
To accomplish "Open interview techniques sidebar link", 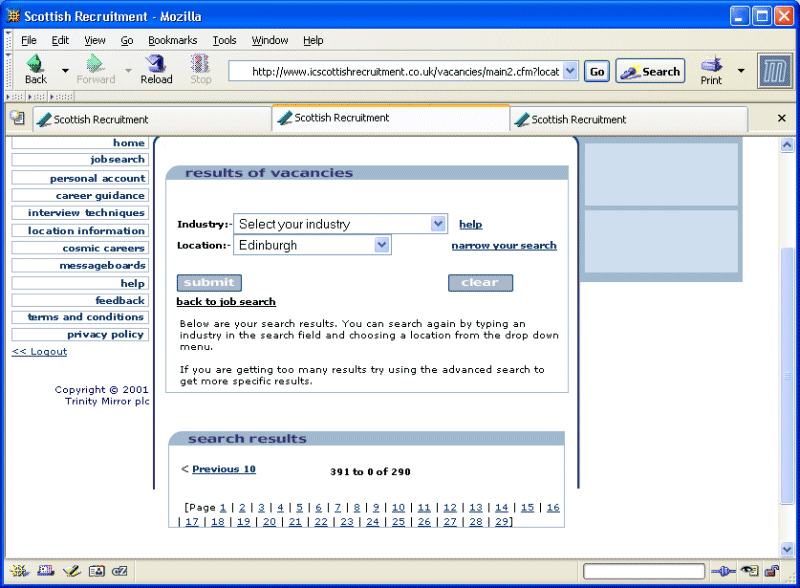I will coord(80,213).
